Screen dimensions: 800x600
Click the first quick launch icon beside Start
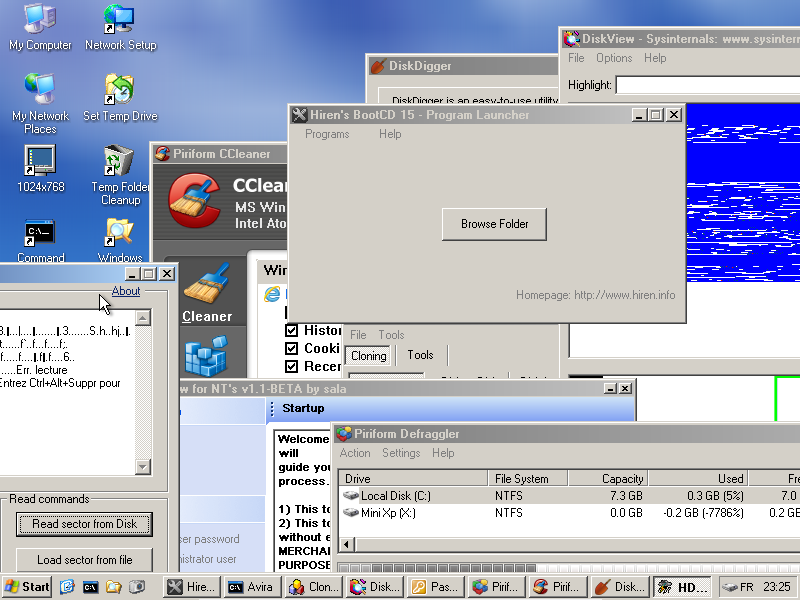(67, 587)
